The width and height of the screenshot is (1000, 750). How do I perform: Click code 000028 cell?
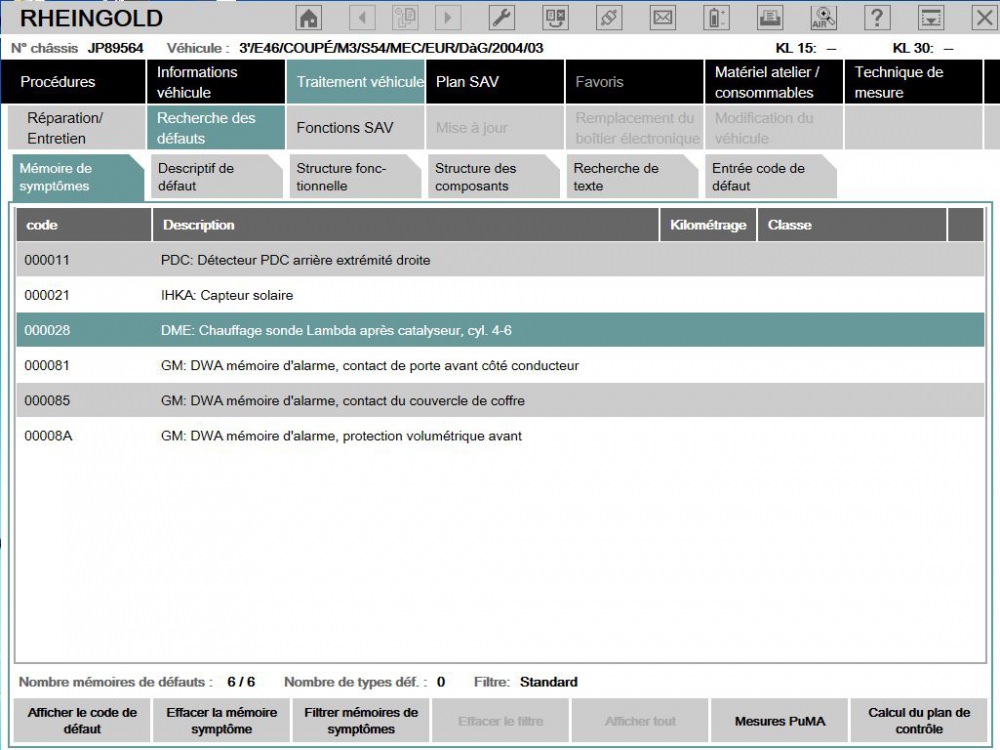pos(47,330)
